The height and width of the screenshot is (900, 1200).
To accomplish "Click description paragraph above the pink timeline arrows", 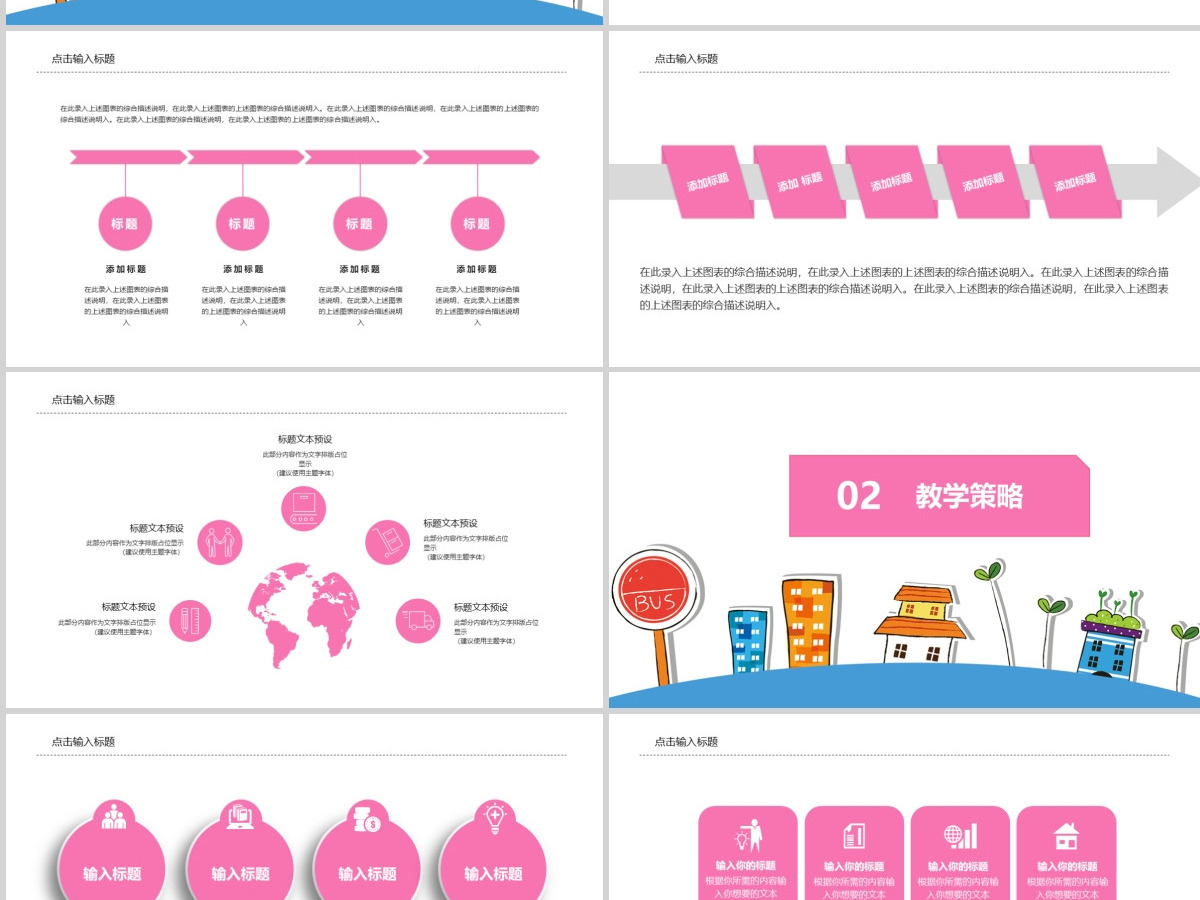I will (x=299, y=113).
